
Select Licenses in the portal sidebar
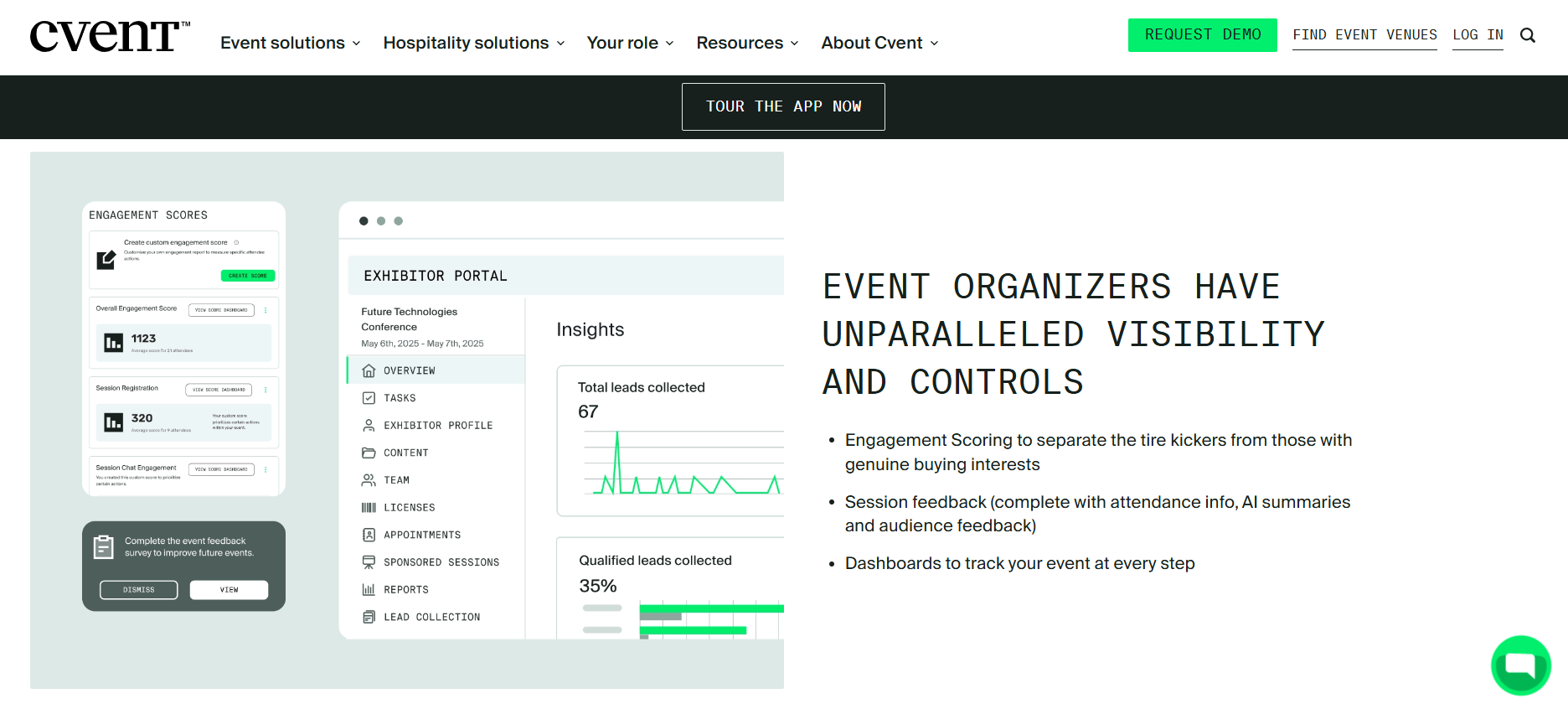(410, 508)
